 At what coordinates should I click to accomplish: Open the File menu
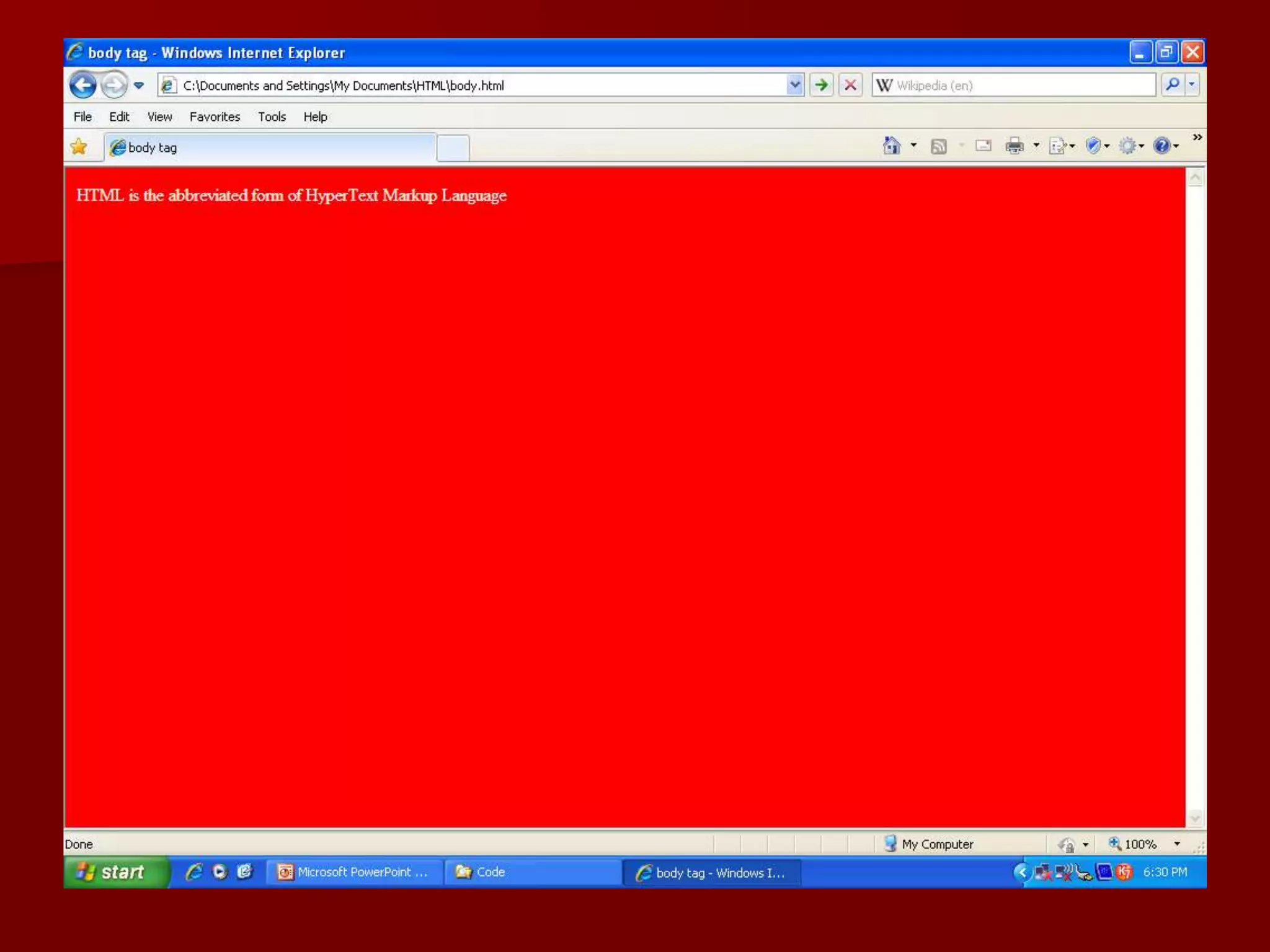point(82,117)
